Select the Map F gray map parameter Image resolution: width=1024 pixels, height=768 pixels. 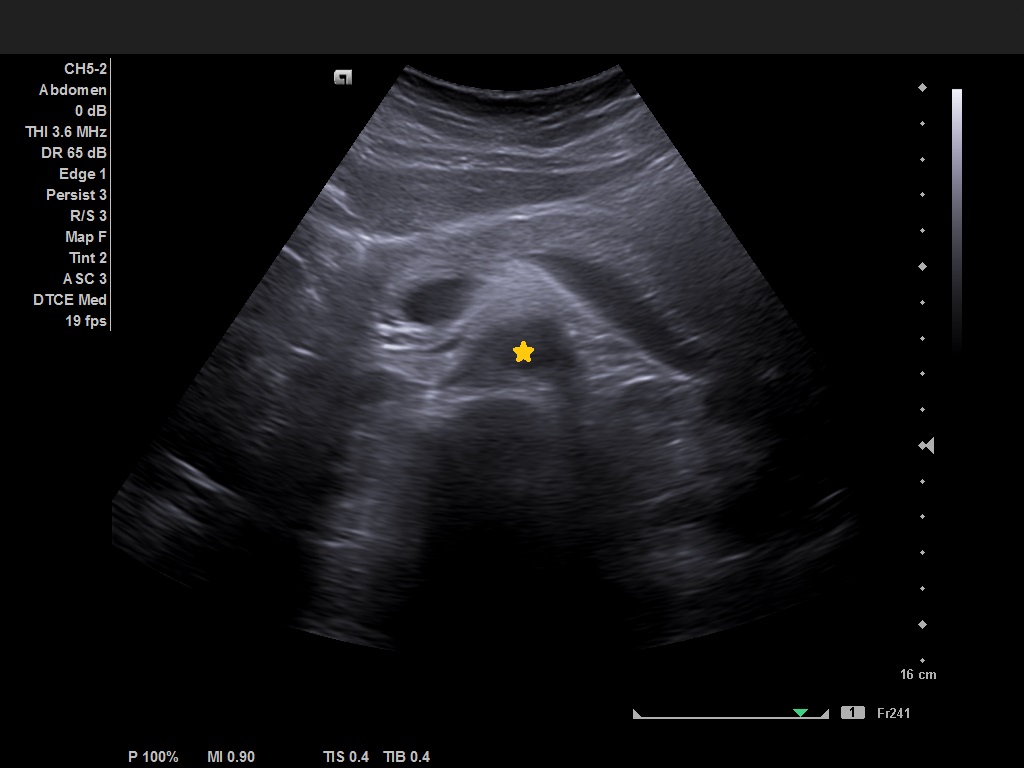point(86,237)
